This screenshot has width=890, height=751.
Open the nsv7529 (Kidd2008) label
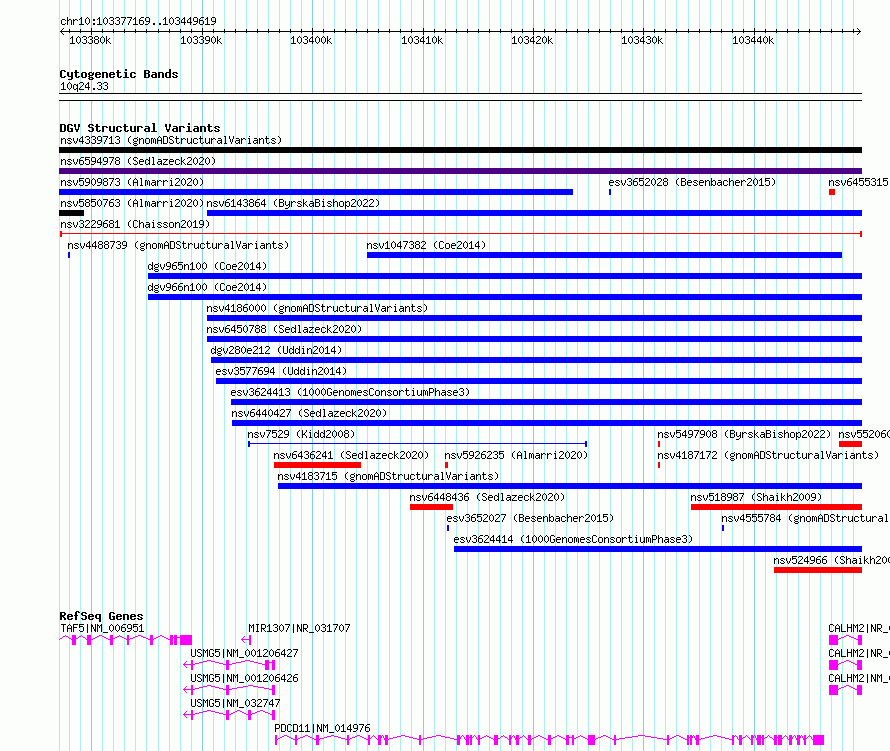pyautogui.click(x=301, y=434)
